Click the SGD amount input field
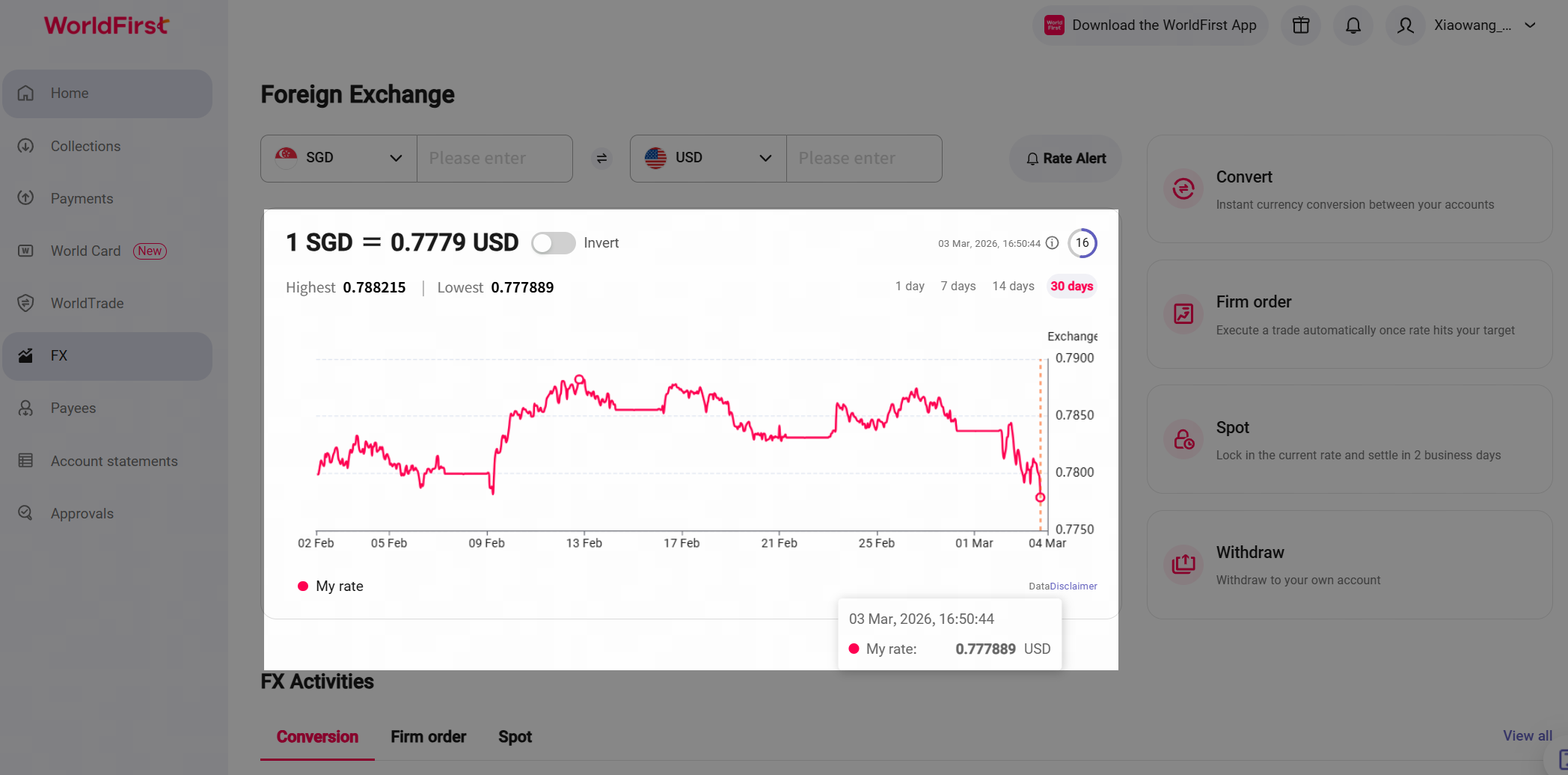This screenshot has height=775, width=1568. click(x=494, y=159)
